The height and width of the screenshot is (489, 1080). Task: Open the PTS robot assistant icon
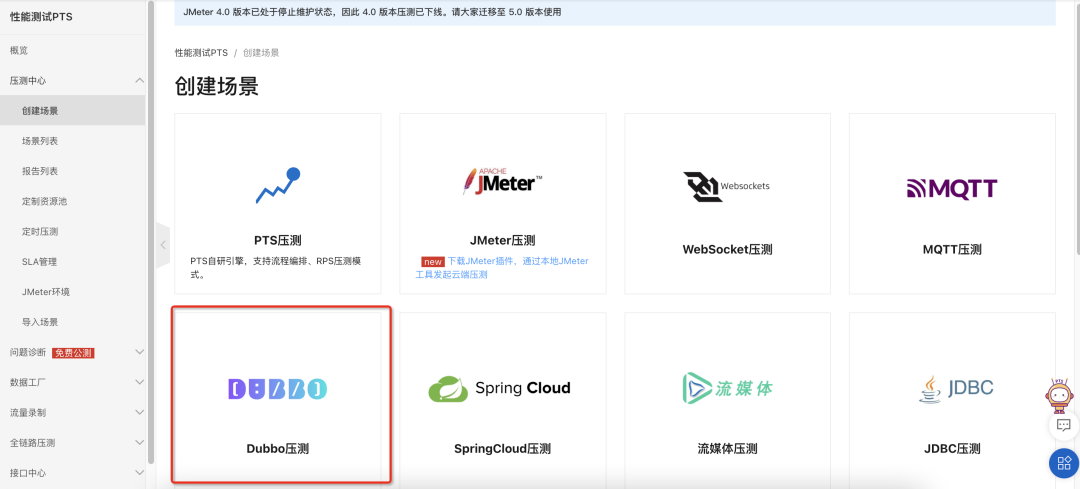1057,395
